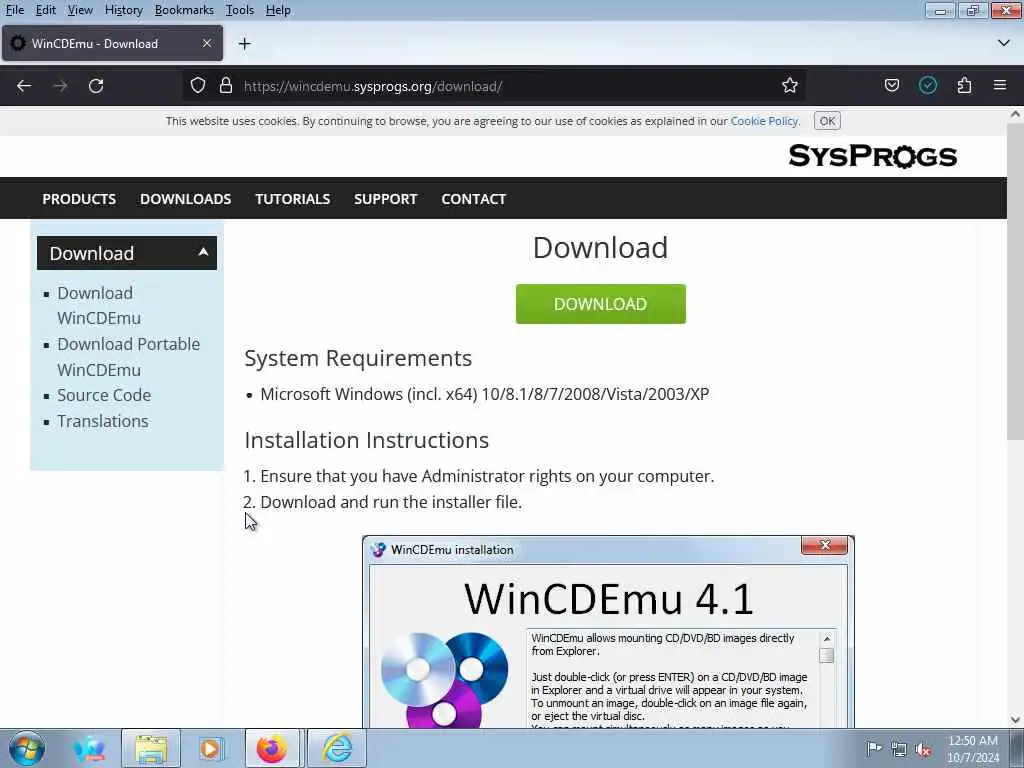Click the WinCDEmu installation screenshot image
This screenshot has width=1024, height=768.
tap(608, 632)
